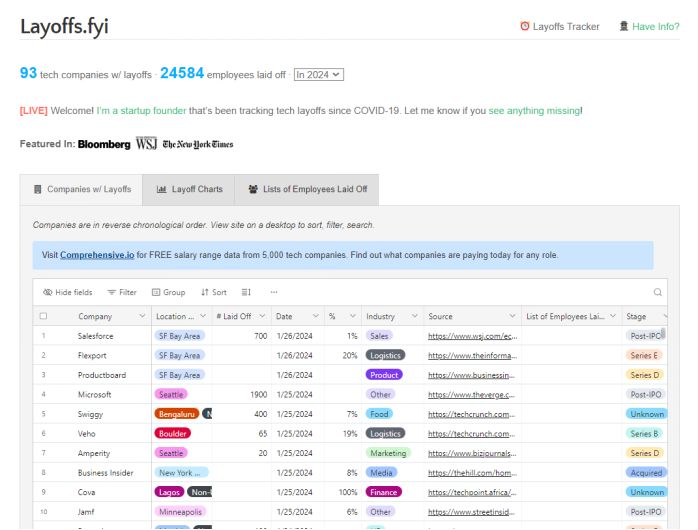Screen dimensions: 698x530
Task: Click the Finance industry tag
Action: pos(383,493)
